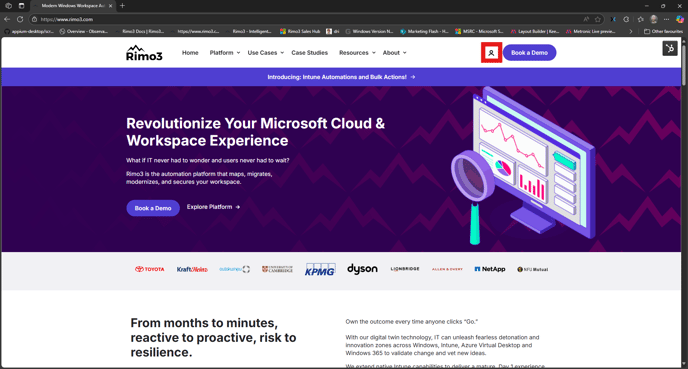
Task: Open the Rimo3 Docs bookmark
Action: (x=140, y=32)
